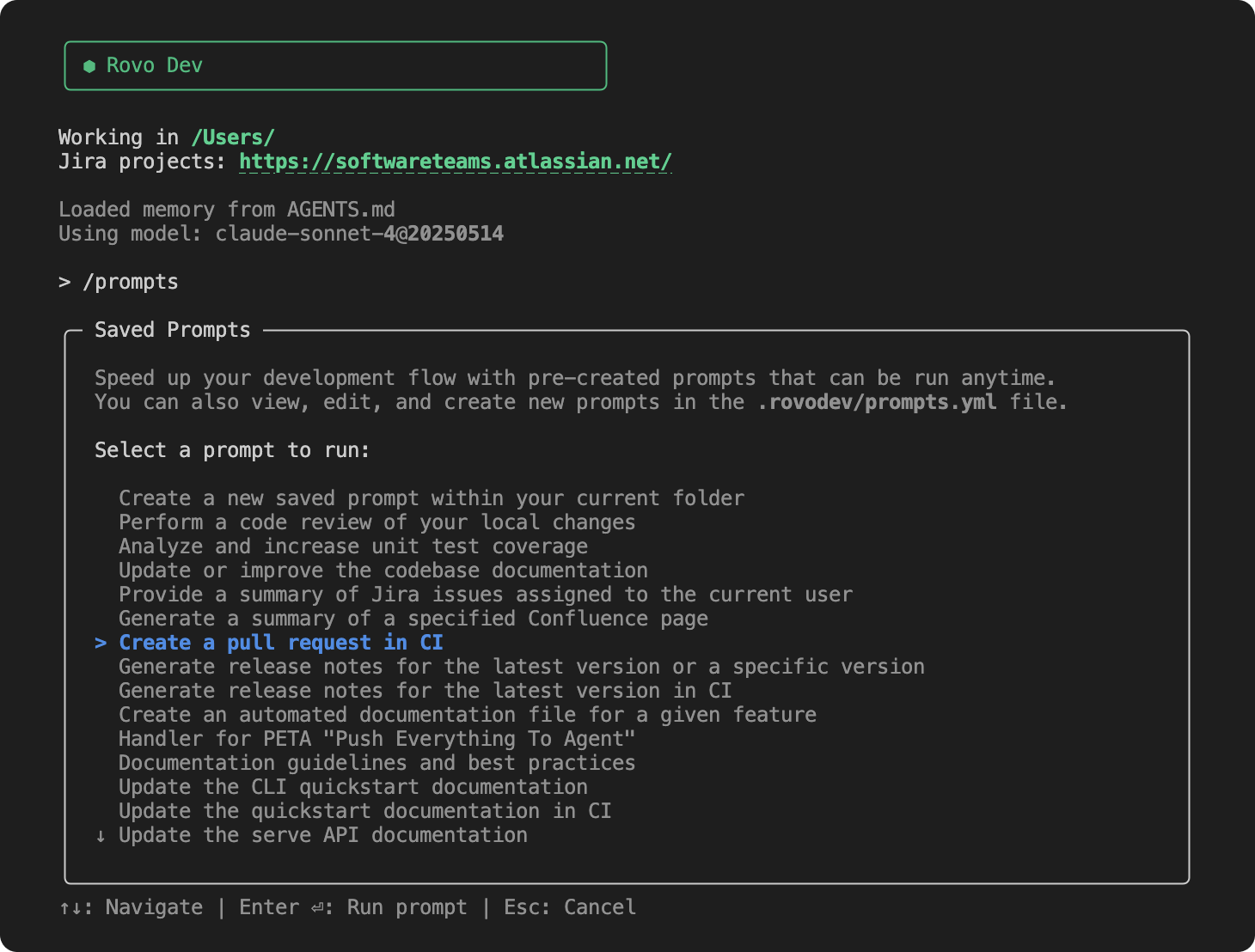Click 'Enter: Run prompt' hint in footer
Screen dimensions: 1255x952
(353, 907)
